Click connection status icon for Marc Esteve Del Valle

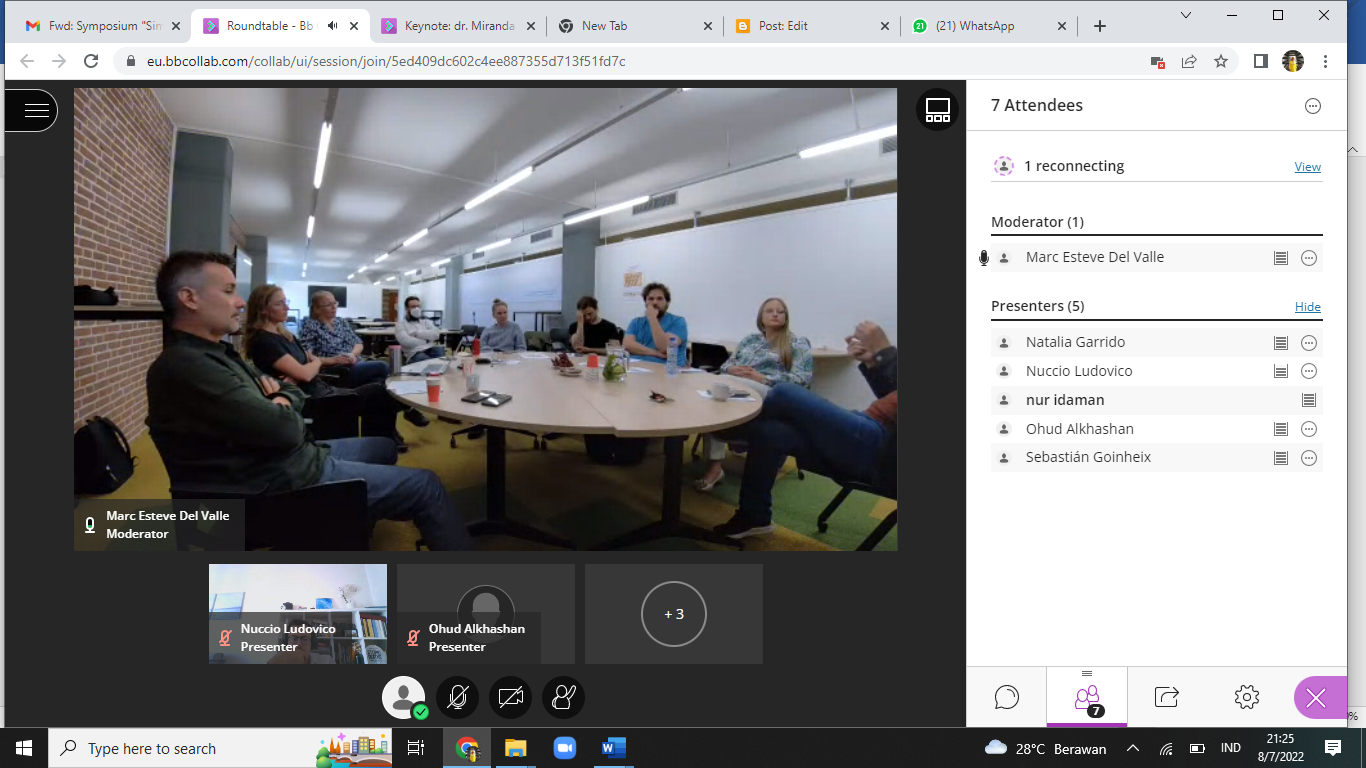point(1280,258)
